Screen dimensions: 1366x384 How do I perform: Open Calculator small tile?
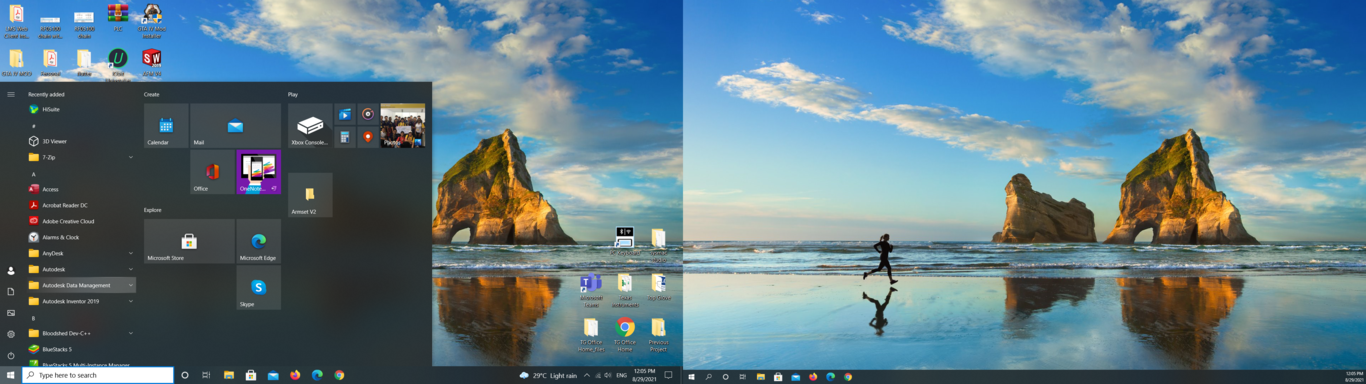[345, 137]
